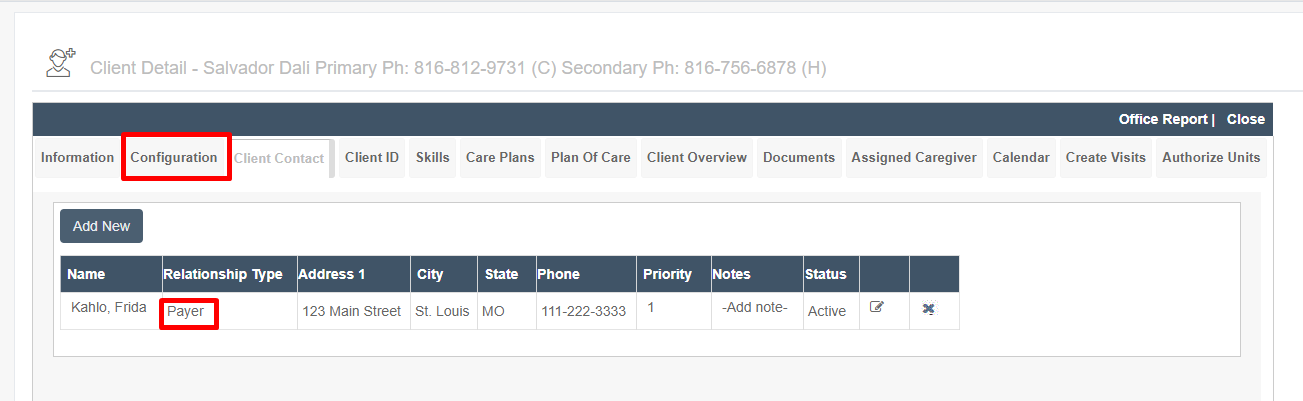Click the edit pencil icon for Frida Kahlo
This screenshot has width=1303, height=401.
pyautogui.click(x=877, y=308)
